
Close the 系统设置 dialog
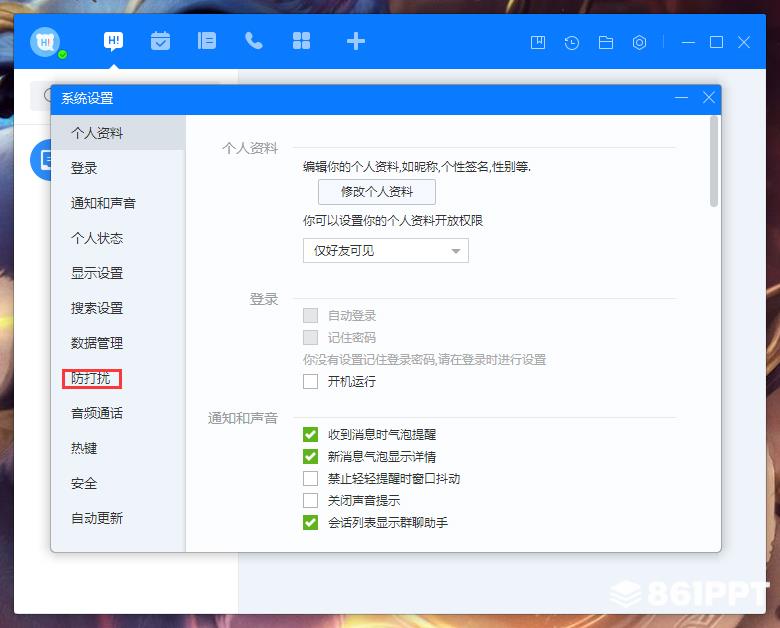709,98
